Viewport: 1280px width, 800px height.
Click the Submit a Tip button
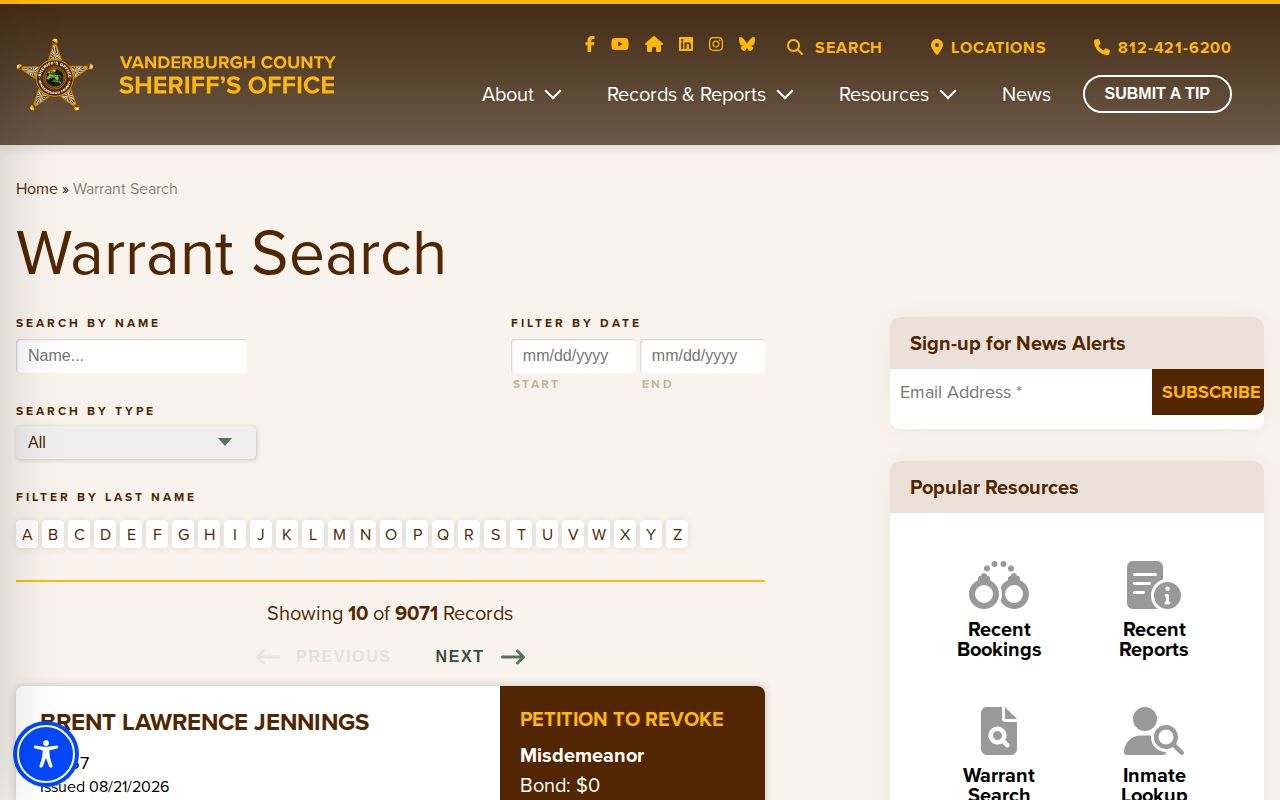pos(1157,94)
